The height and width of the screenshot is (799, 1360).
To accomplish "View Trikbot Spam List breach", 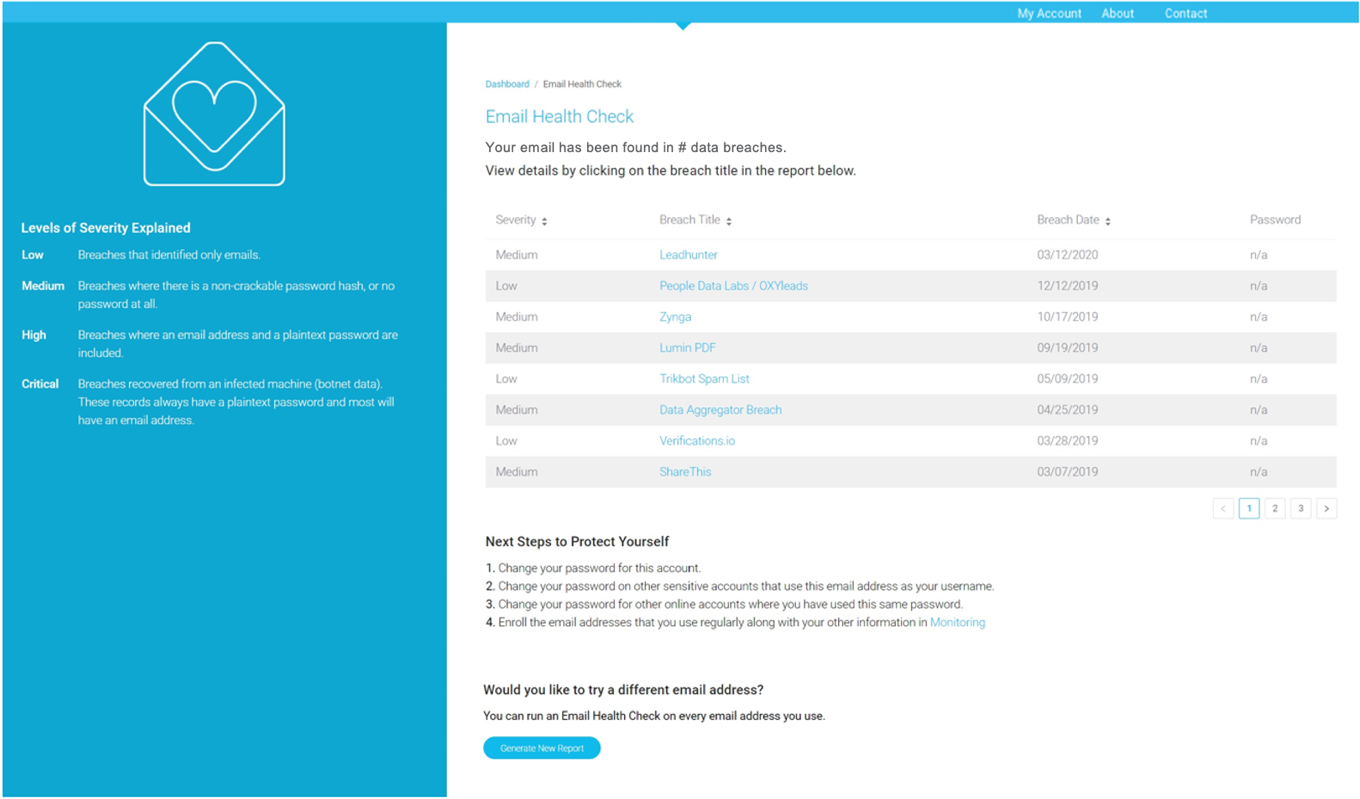I will [x=704, y=379].
